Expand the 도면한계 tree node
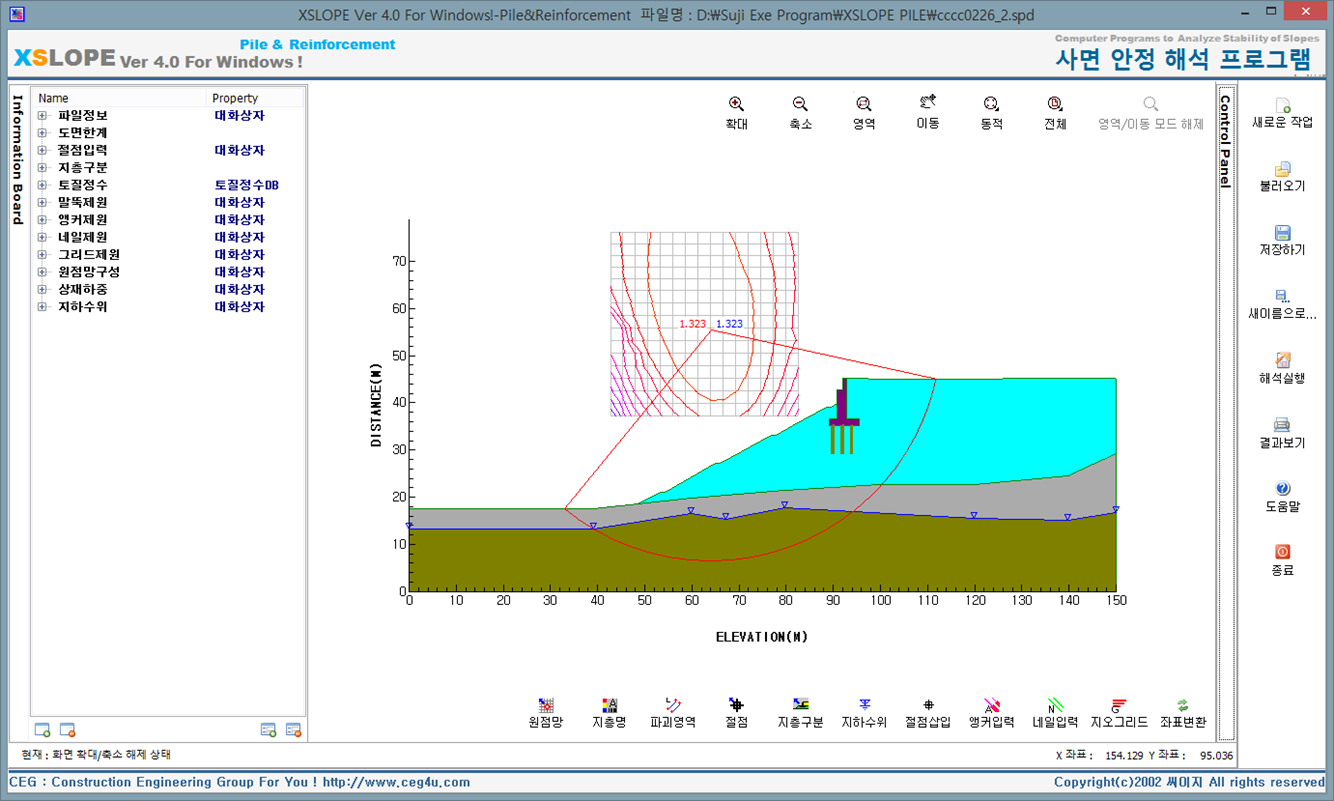The height and width of the screenshot is (801, 1334). [x=42, y=132]
